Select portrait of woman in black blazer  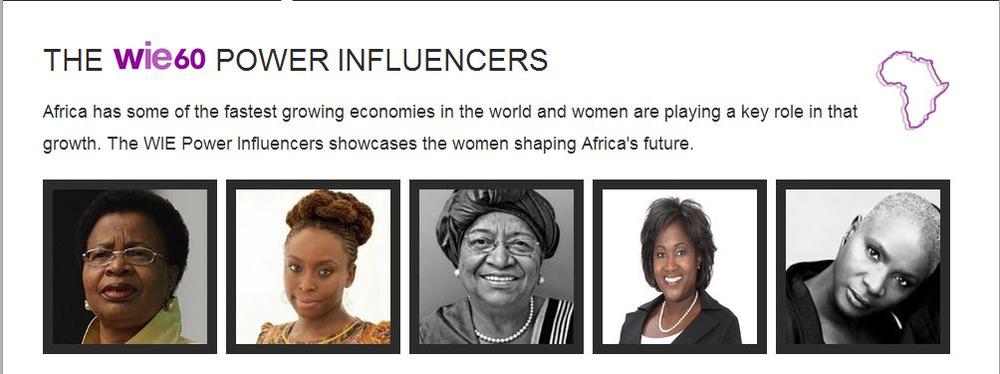[x=680, y=267]
